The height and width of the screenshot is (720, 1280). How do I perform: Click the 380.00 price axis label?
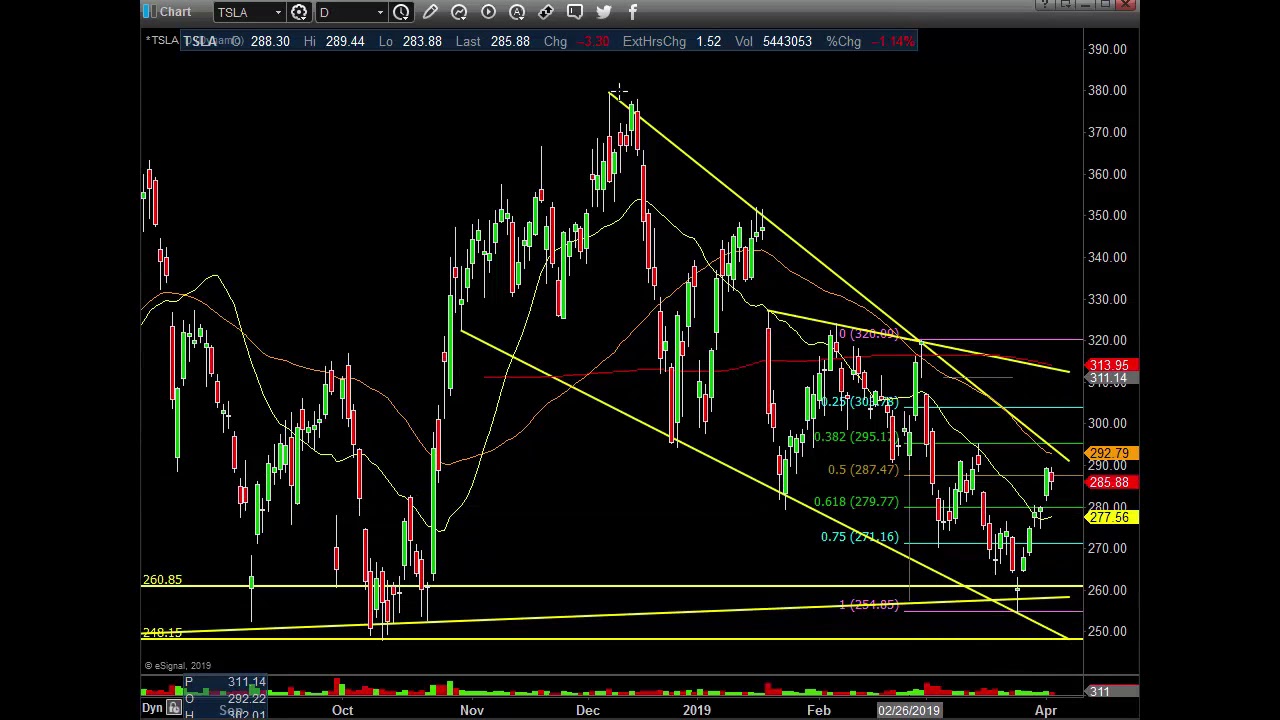coord(1106,90)
